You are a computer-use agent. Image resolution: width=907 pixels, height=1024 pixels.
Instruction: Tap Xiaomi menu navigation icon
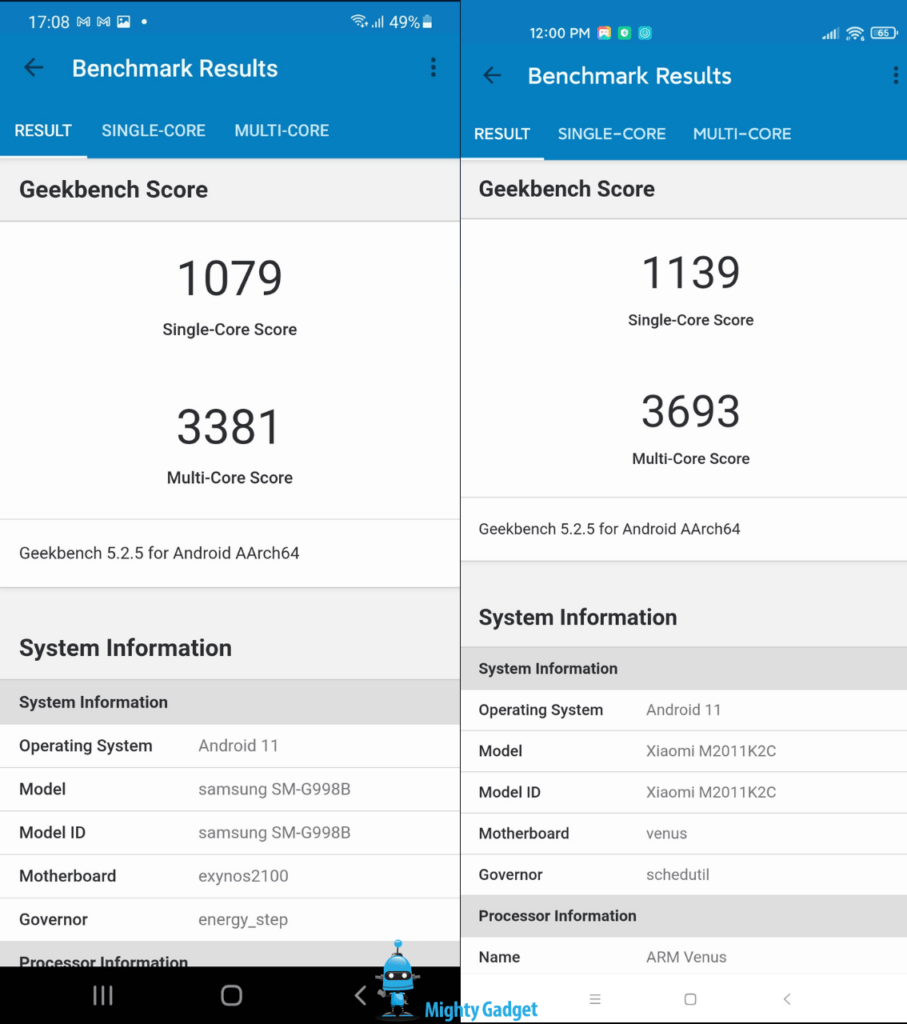595,999
